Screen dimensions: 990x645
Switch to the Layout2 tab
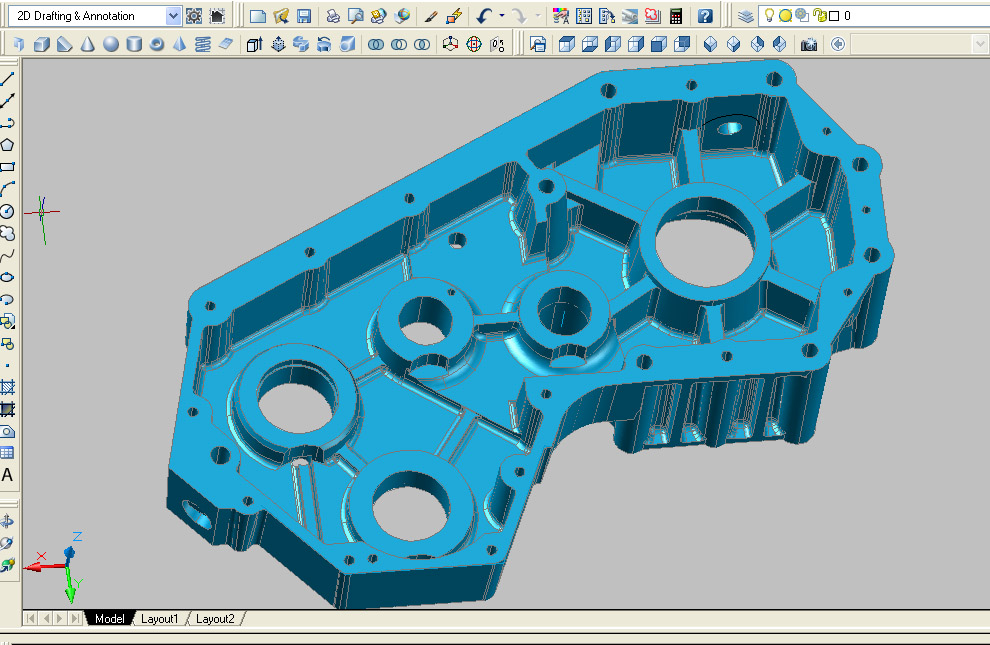coord(215,619)
